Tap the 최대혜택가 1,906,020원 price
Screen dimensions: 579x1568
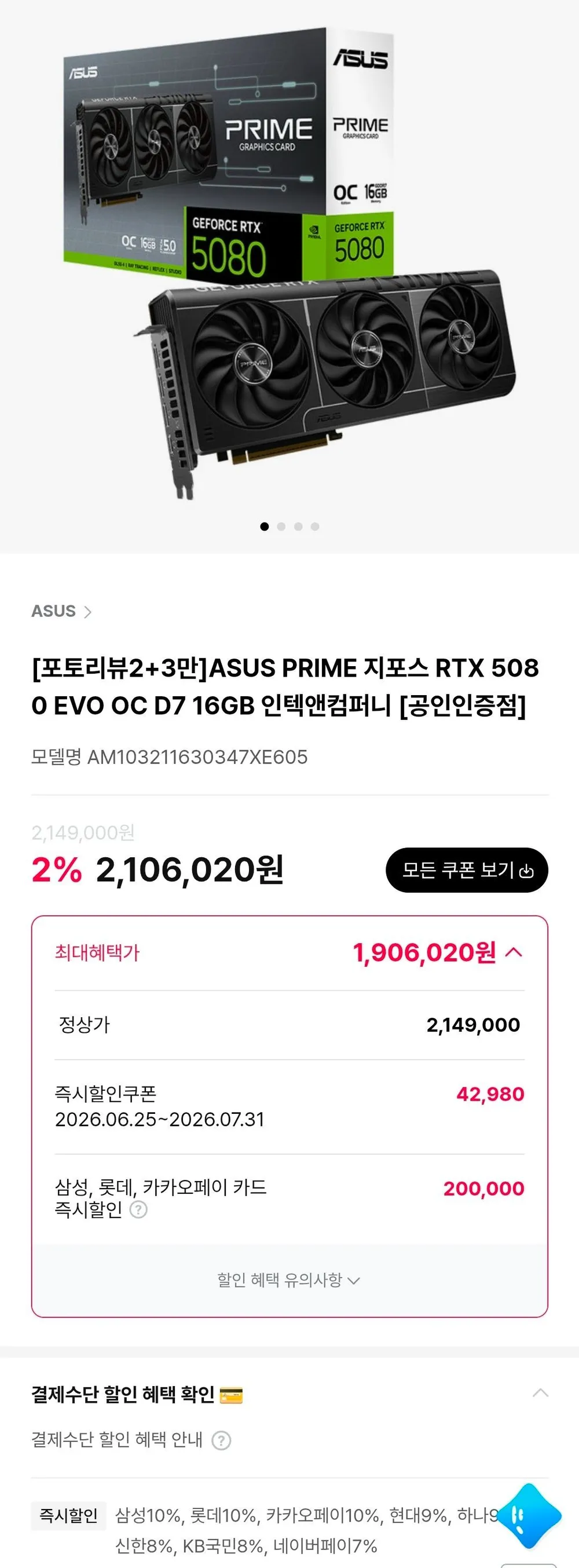tap(424, 953)
